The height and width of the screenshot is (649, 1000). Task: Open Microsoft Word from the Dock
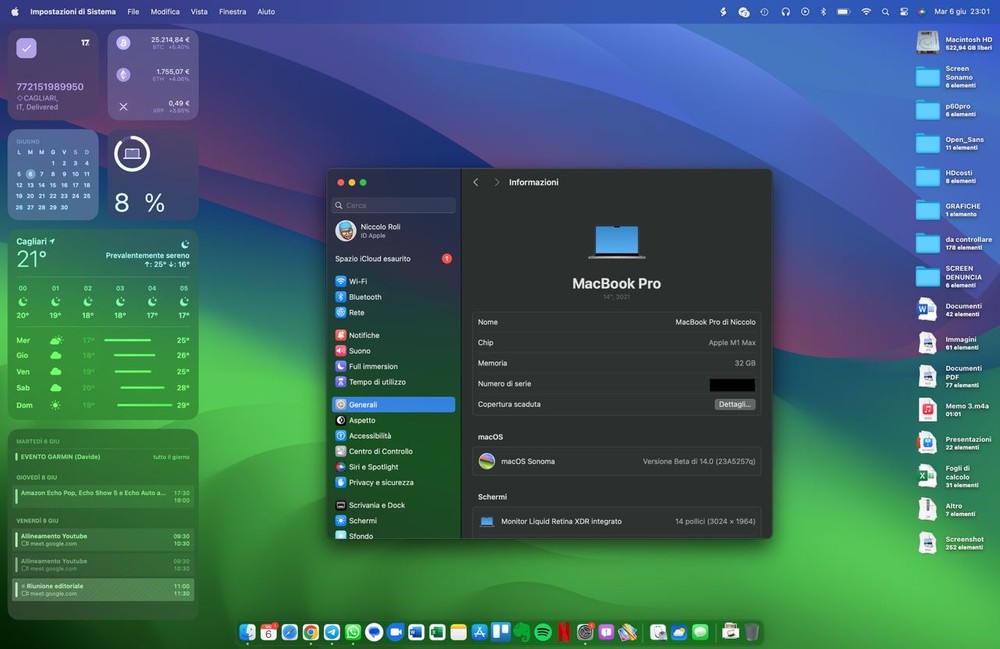416,632
